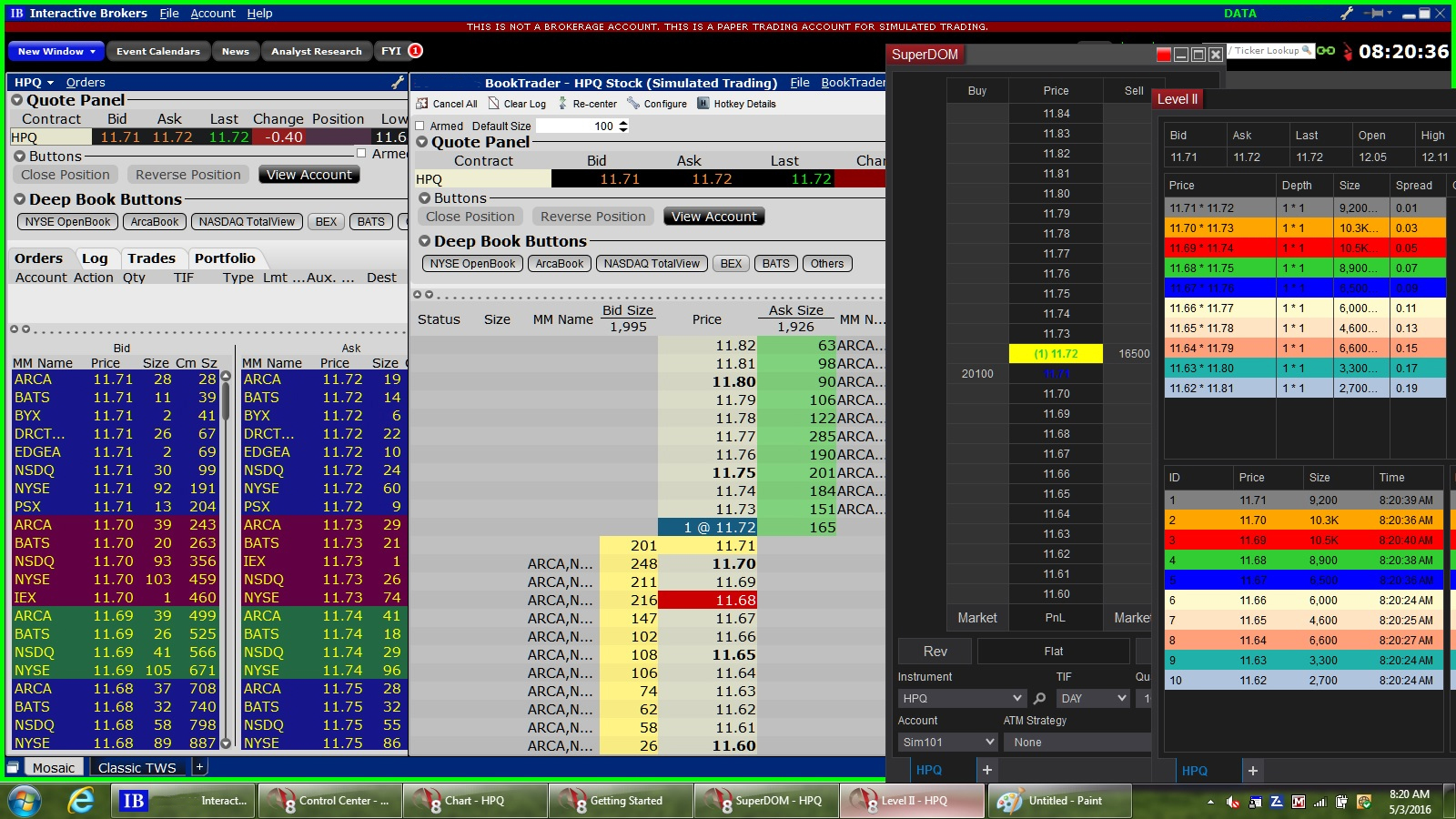Image resolution: width=1456 pixels, height=819 pixels.
Task: Switch to Untitled - Paint in the taskbar
Action: [1059, 801]
